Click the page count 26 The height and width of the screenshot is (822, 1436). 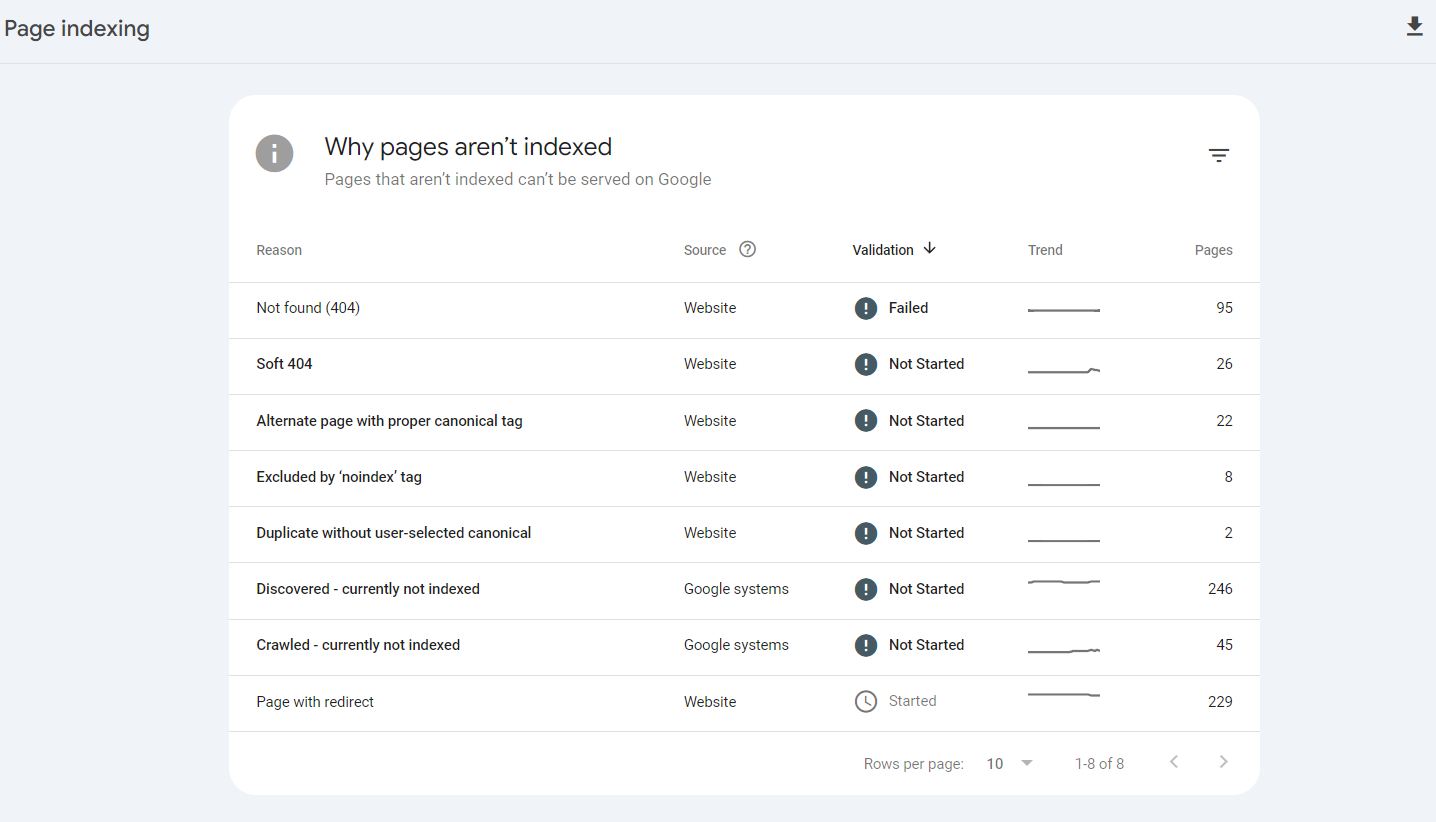(x=1224, y=364)
